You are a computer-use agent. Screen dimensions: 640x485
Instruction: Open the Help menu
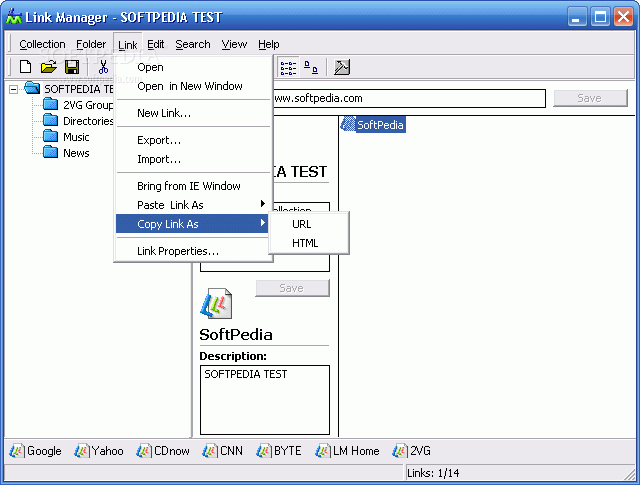(x=269, y=44)
